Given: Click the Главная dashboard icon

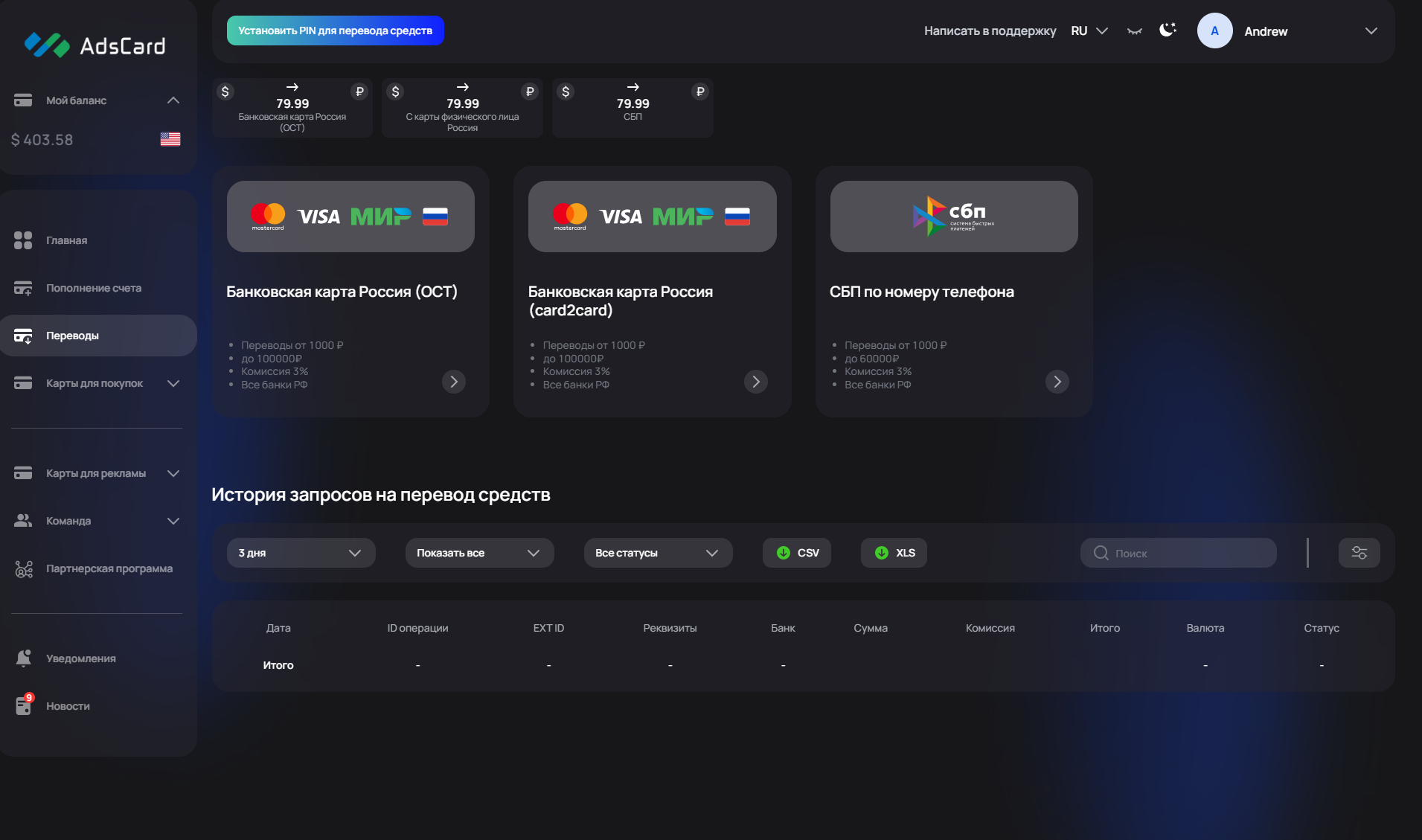Looking at the screenshot, I should pos(23,240).
